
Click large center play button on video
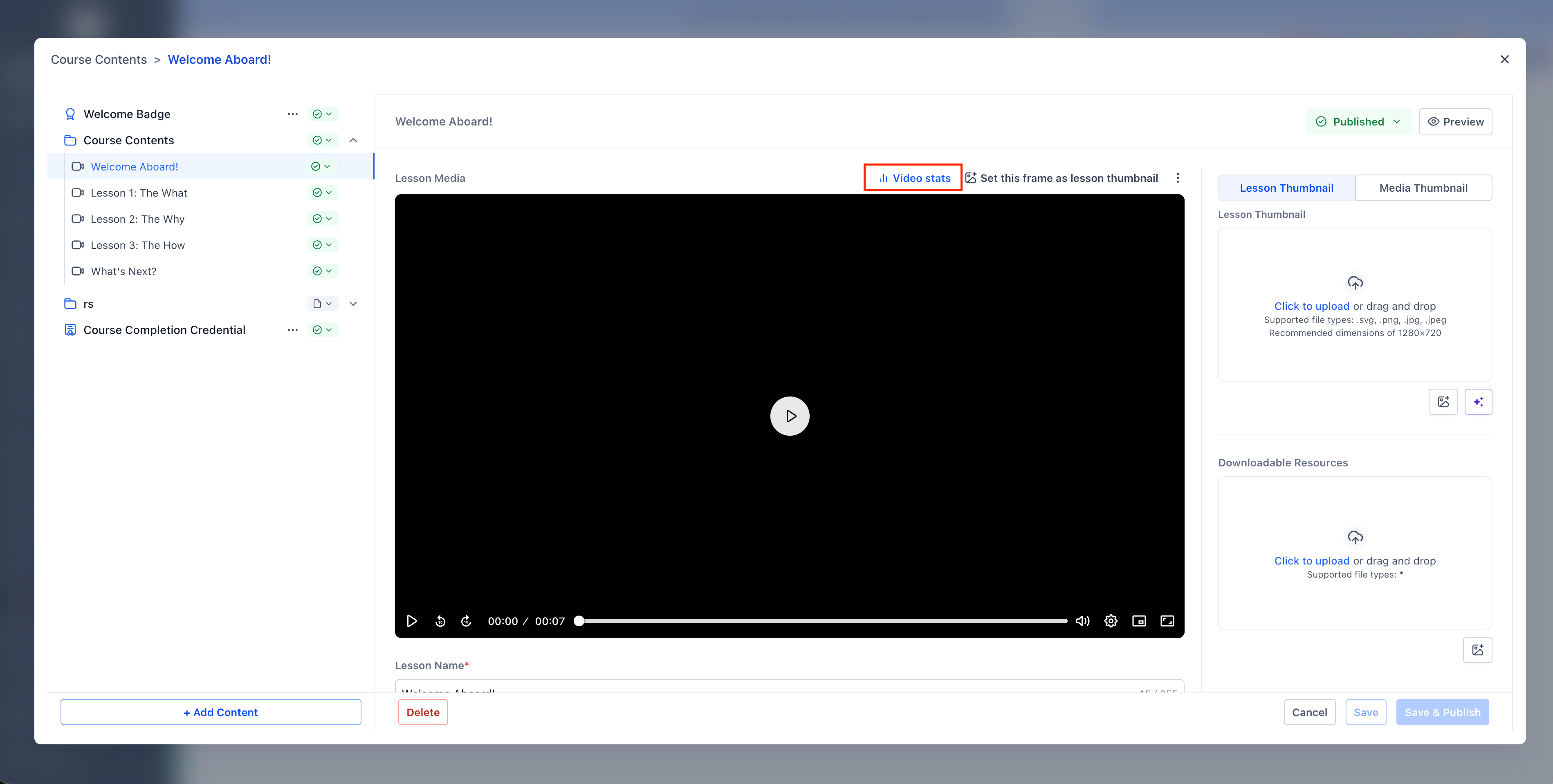coord(790,416)
